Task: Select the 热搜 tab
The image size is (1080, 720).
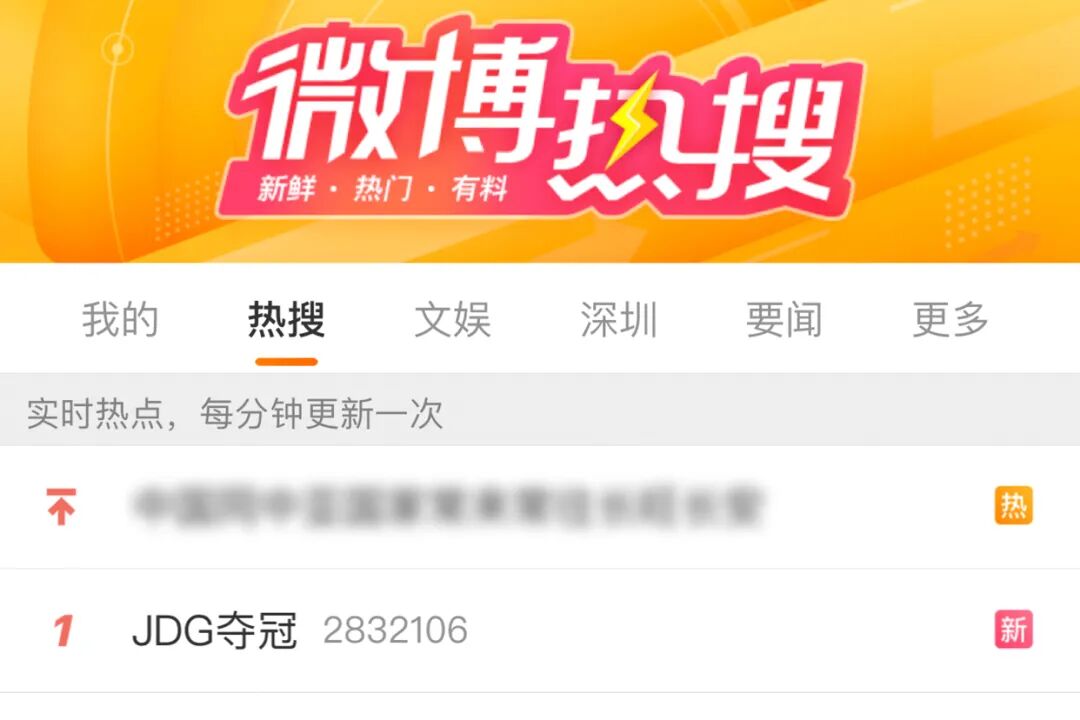Action: (287, 320)
